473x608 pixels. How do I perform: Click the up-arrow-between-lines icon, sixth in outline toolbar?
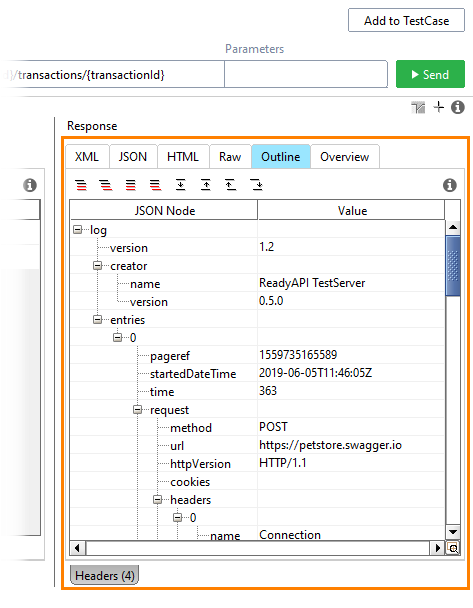point(205,185)
